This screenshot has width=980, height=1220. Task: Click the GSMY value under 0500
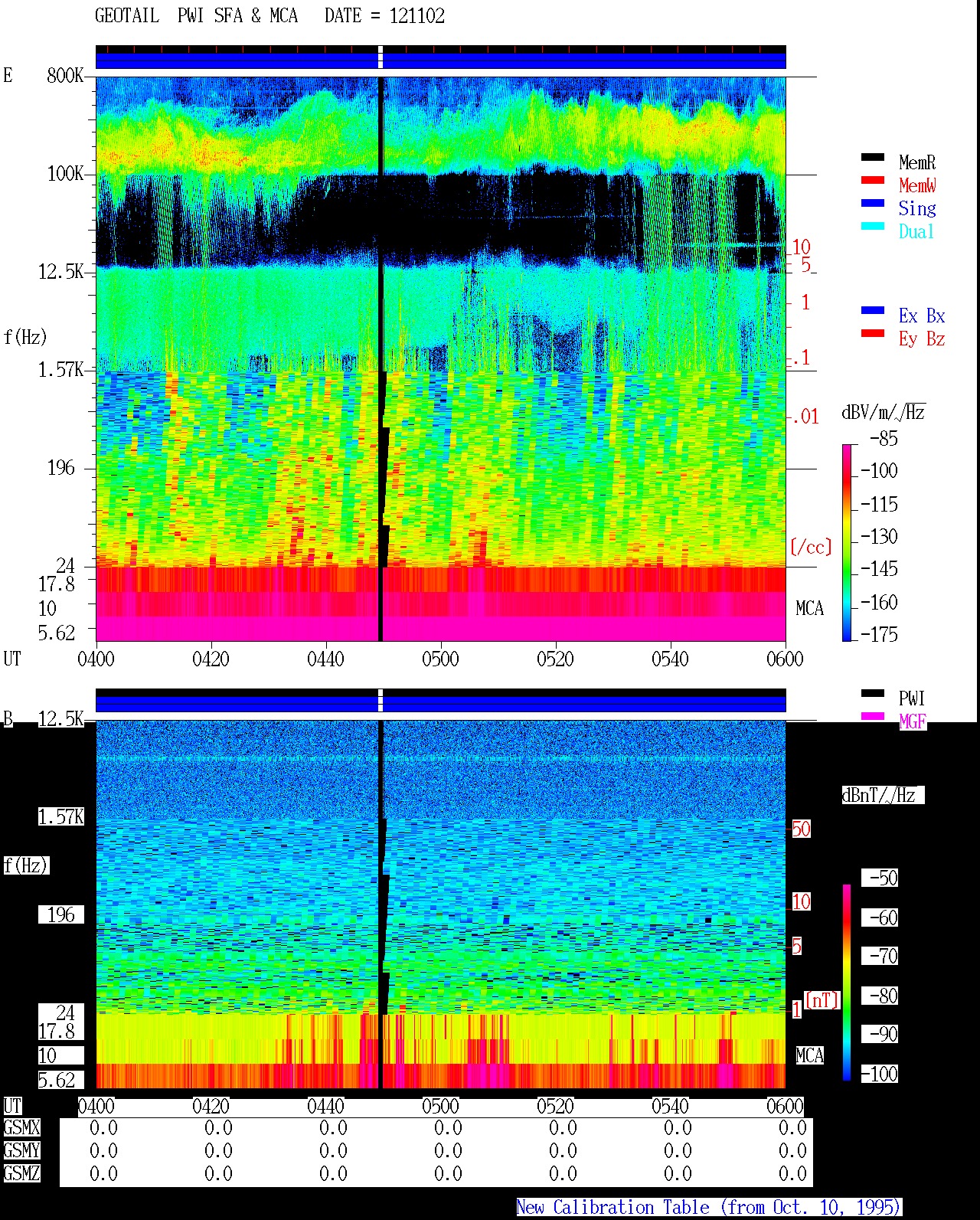click(448, 1150)
